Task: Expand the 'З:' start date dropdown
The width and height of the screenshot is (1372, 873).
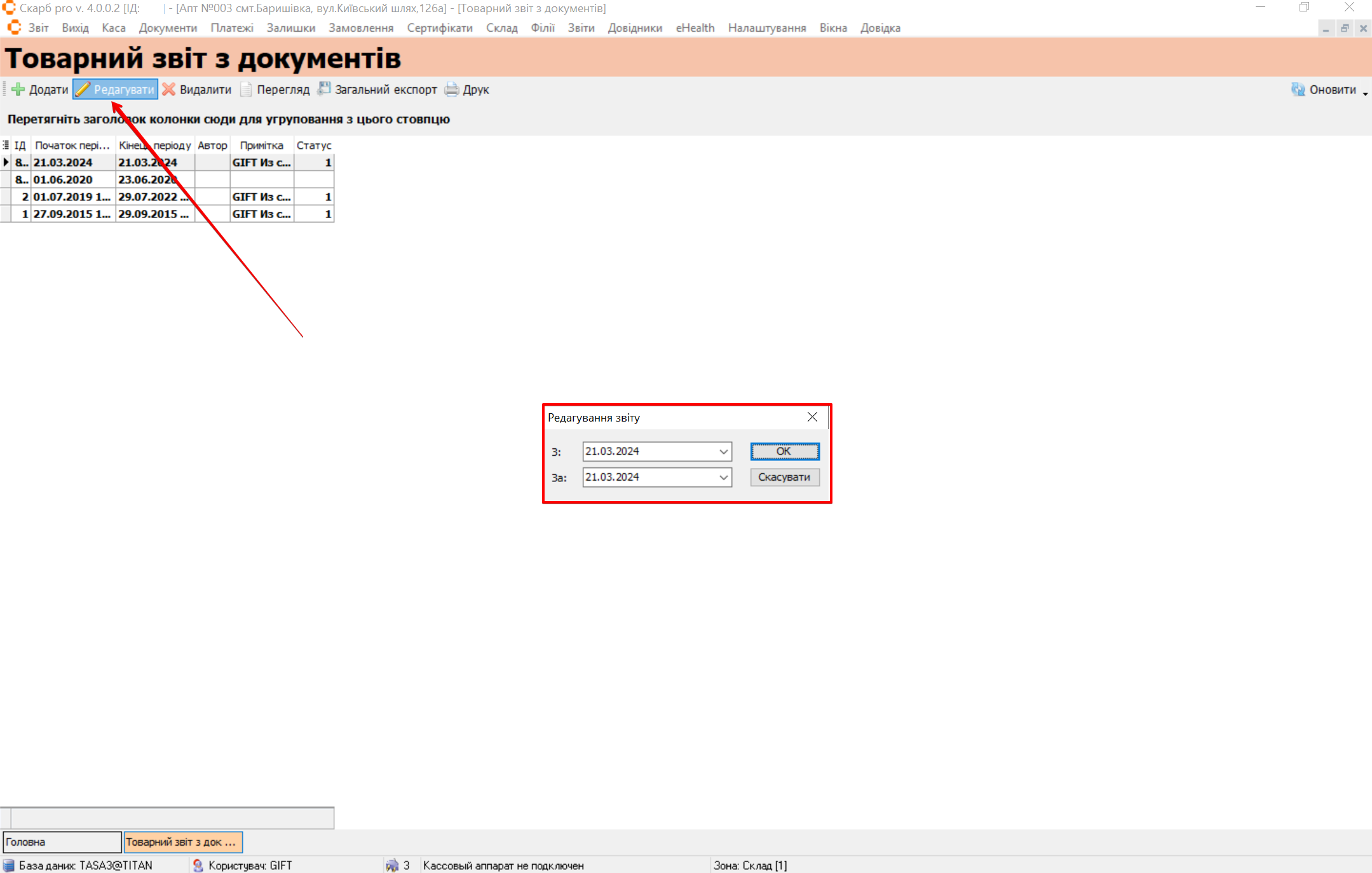Action: pos(723,451)
